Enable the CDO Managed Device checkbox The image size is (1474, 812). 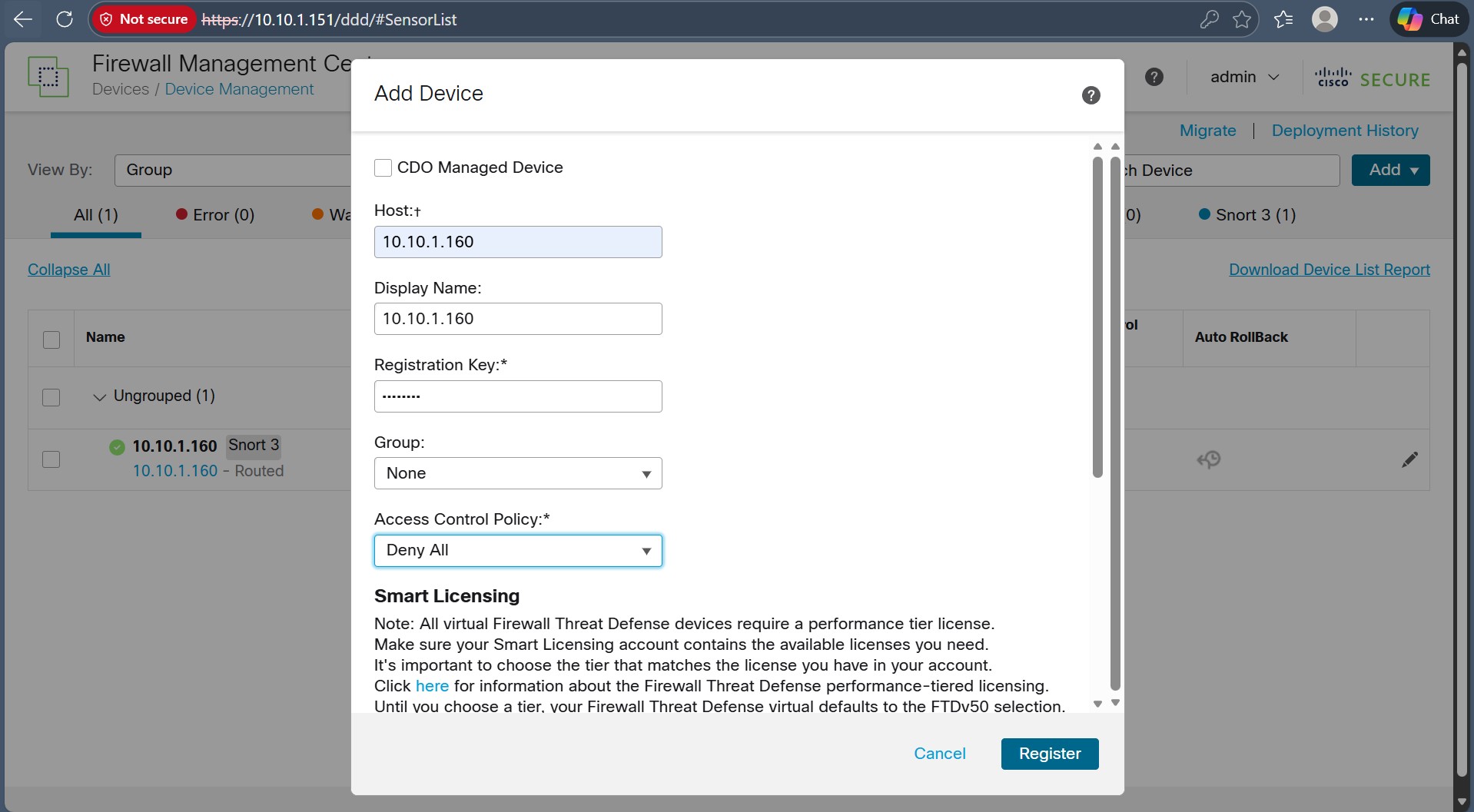383,167
